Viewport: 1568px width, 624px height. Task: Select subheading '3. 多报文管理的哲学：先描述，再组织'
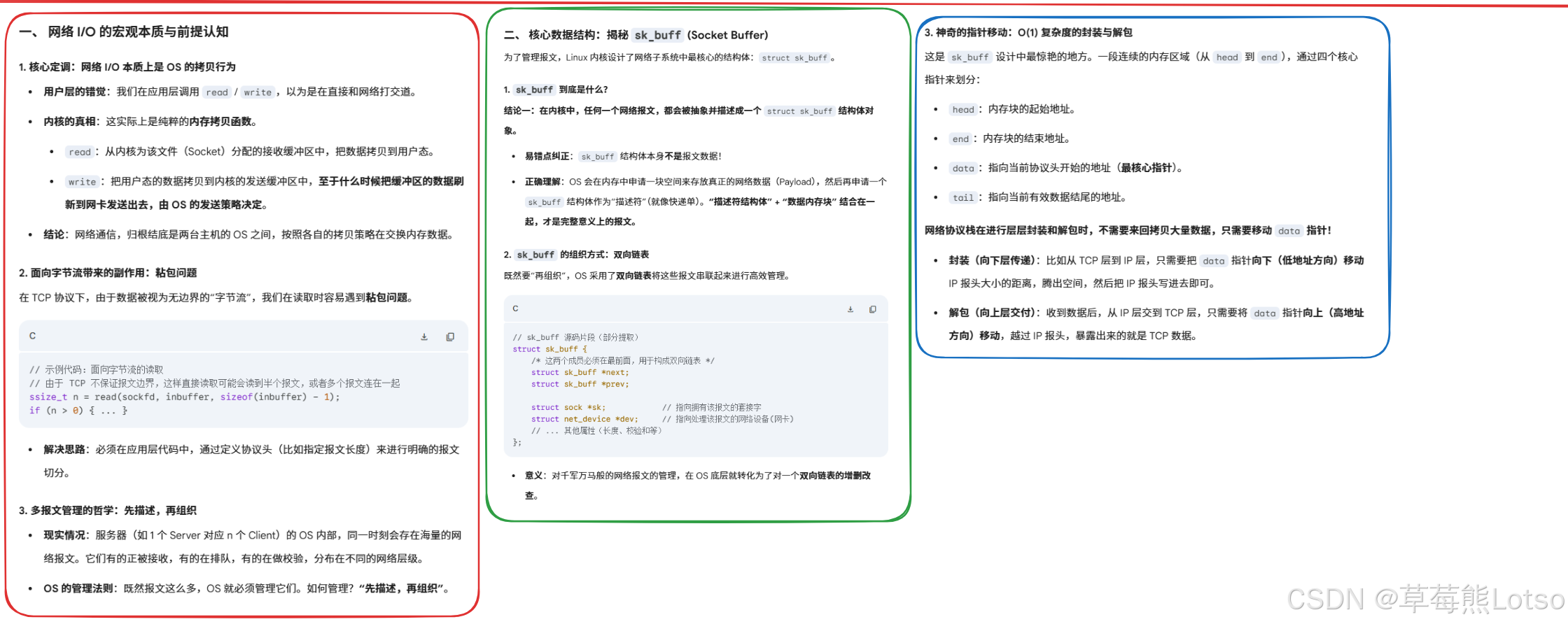(x=108, y=511)
